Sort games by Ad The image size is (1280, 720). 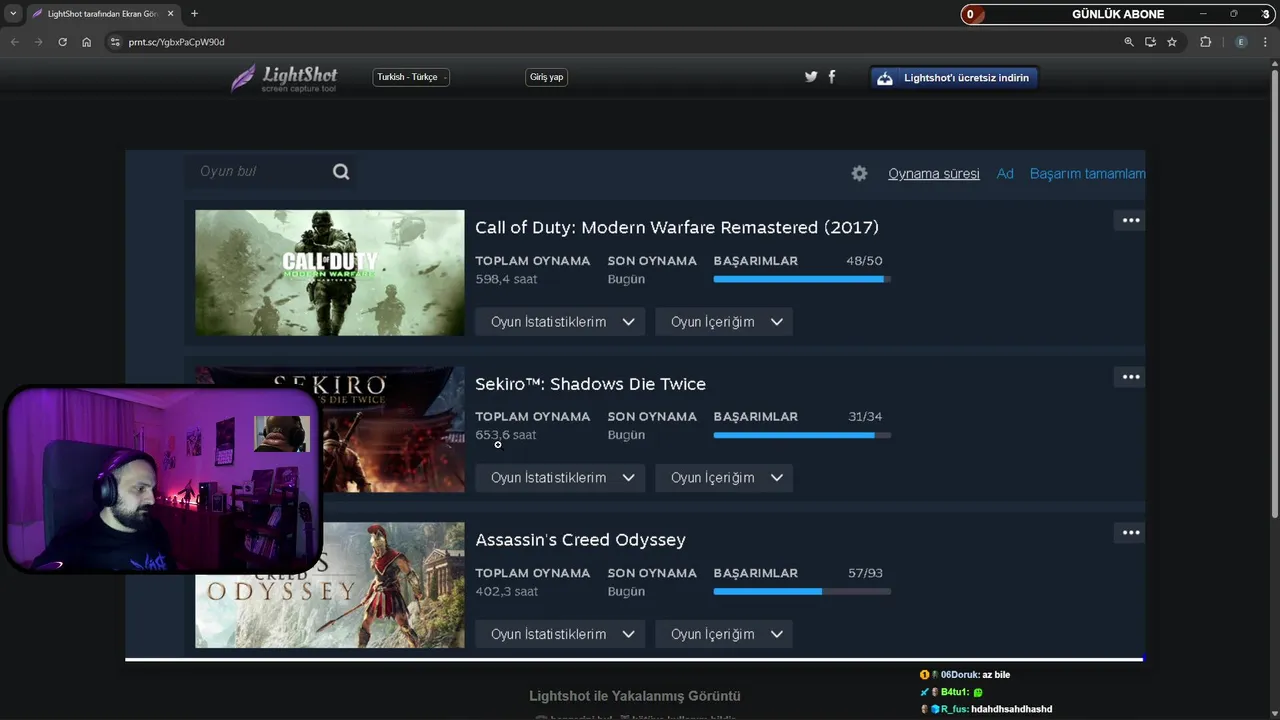[x=1005, y=174]
